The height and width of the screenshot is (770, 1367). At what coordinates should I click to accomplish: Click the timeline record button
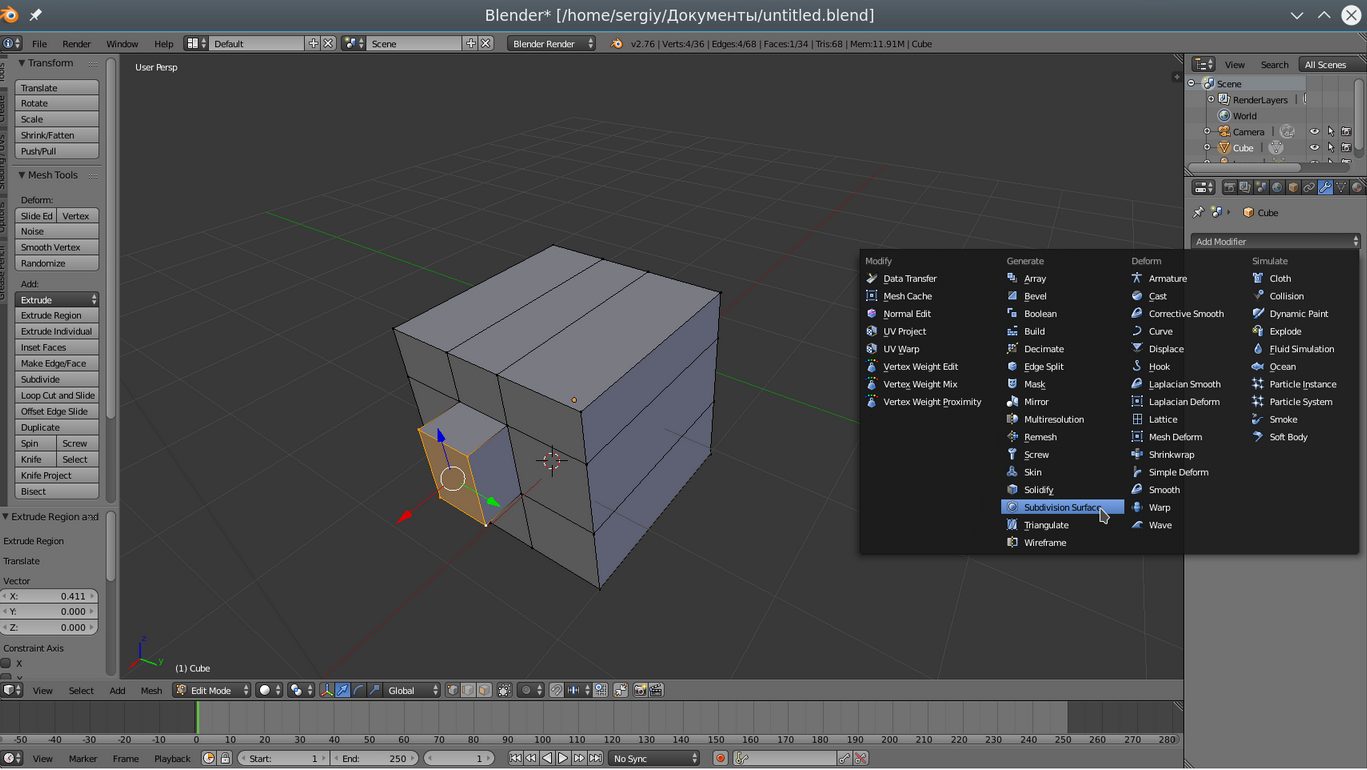tap(720, 759)
